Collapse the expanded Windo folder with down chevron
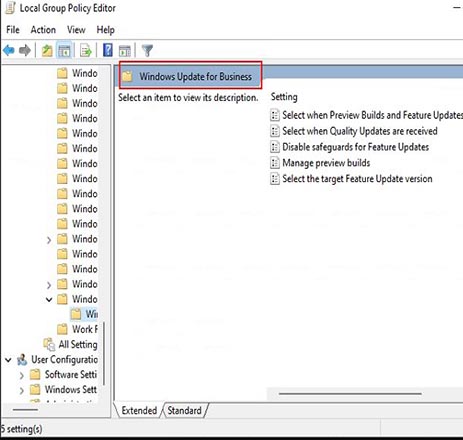This screenshot has width=463, height=440. [x=49, y=299]
